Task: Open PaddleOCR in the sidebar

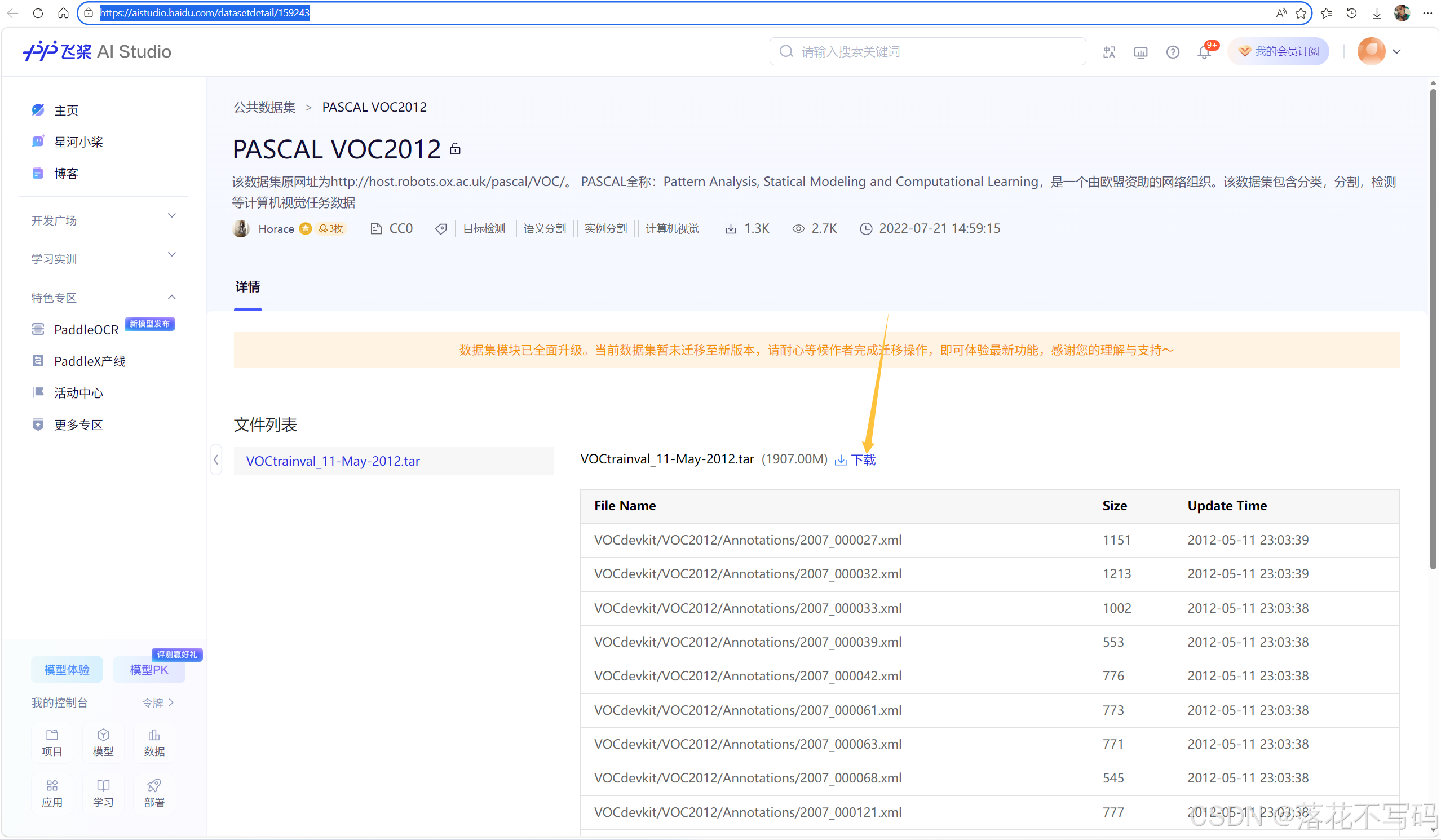Action: point(86,329)
